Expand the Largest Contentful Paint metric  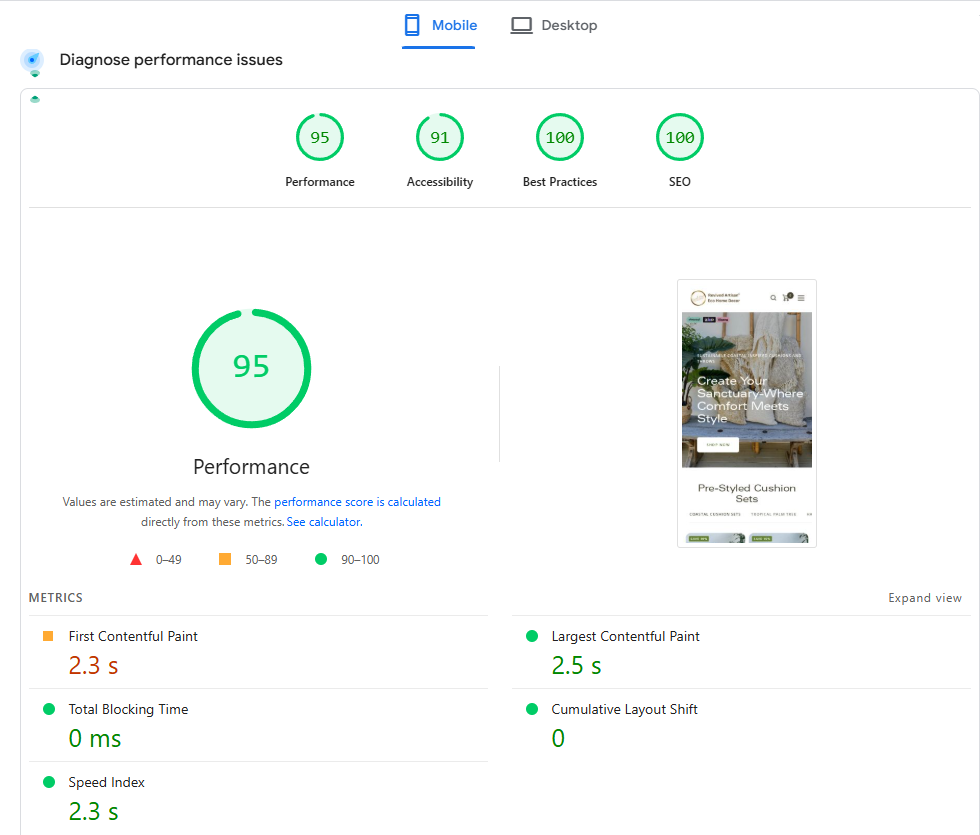point(625,636)
